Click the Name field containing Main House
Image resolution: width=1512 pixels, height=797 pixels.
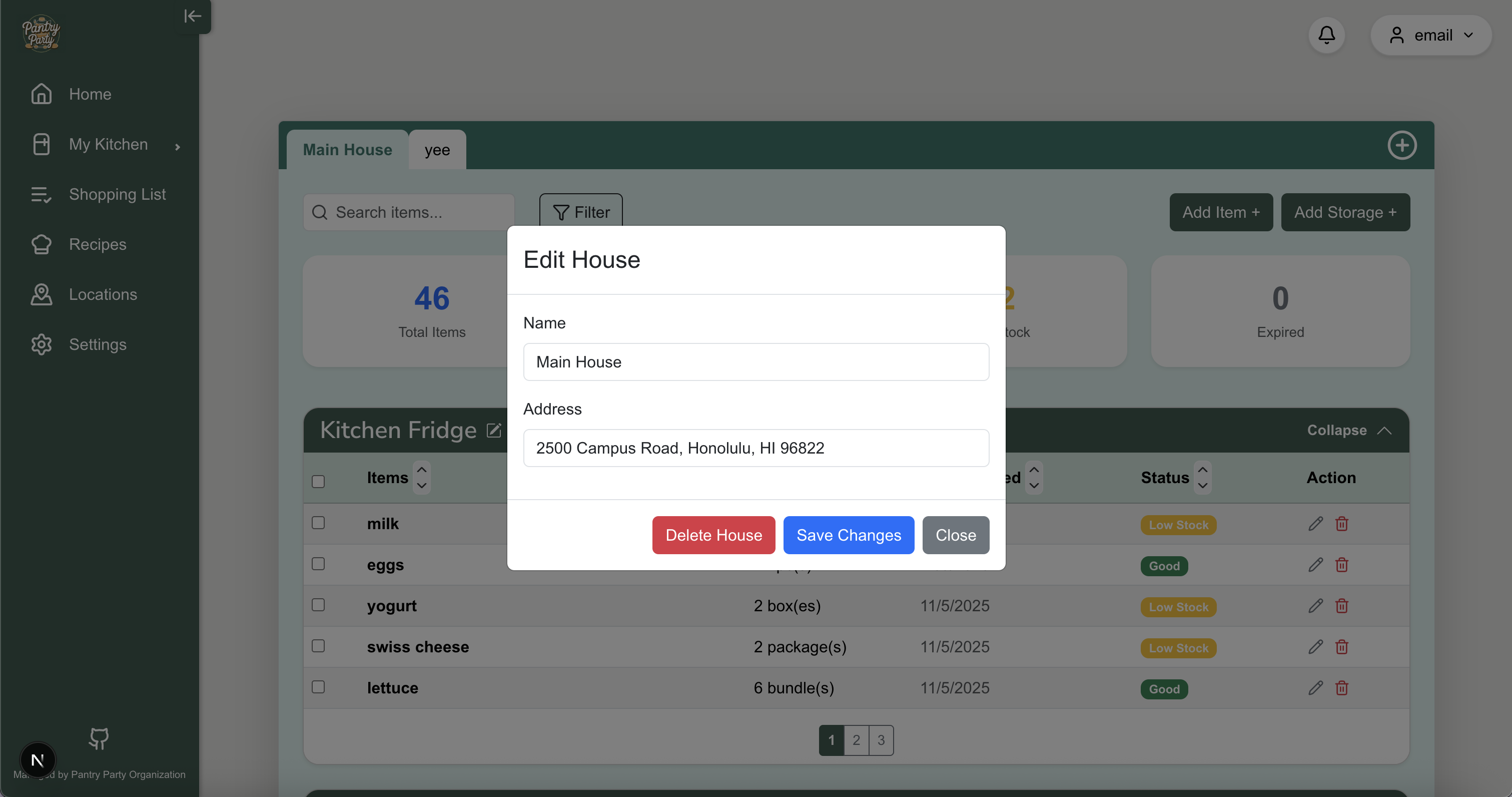coord(756,362)
